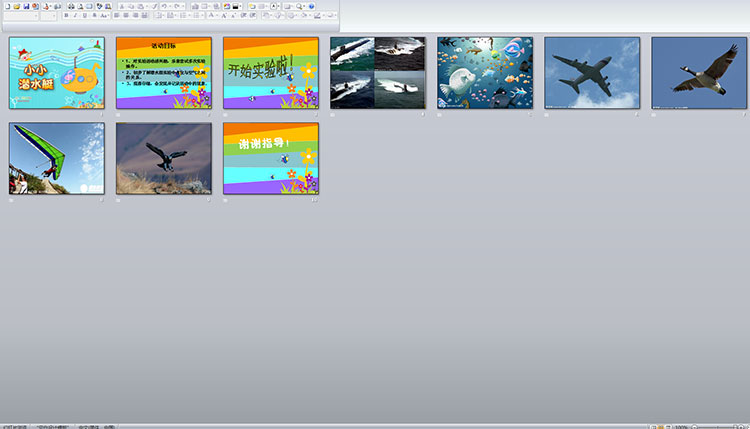Screen dimensions: 750x429
Task: Center the text alignment
Action: click(x=126, y=15)
